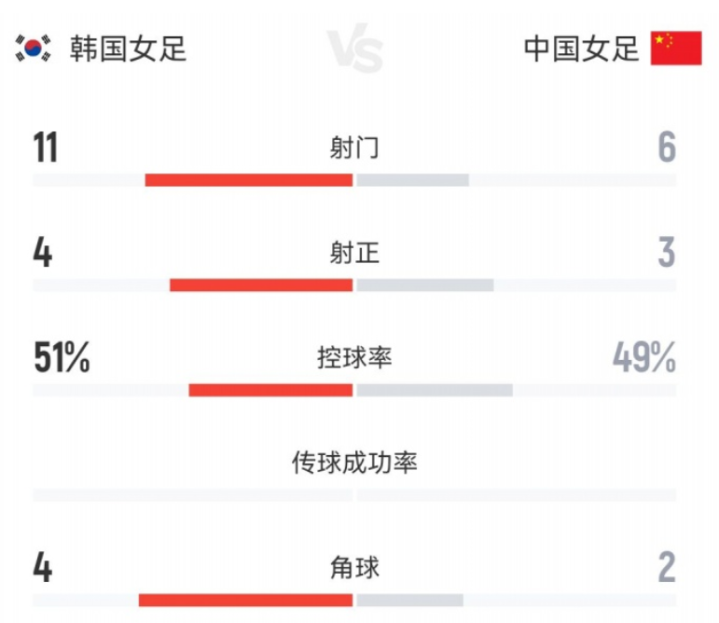Click the 射门 stat label
This screenshot has width=719, height=623.
pyautogui.click(x=354, y=148)
